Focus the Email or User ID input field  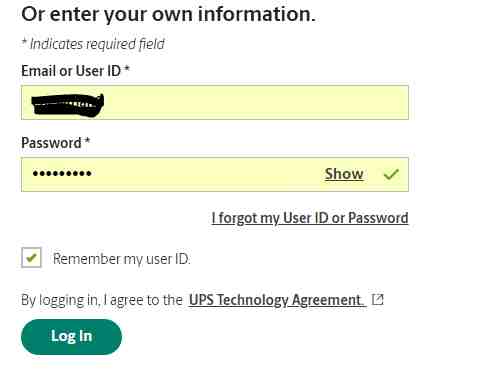point(215,102)
